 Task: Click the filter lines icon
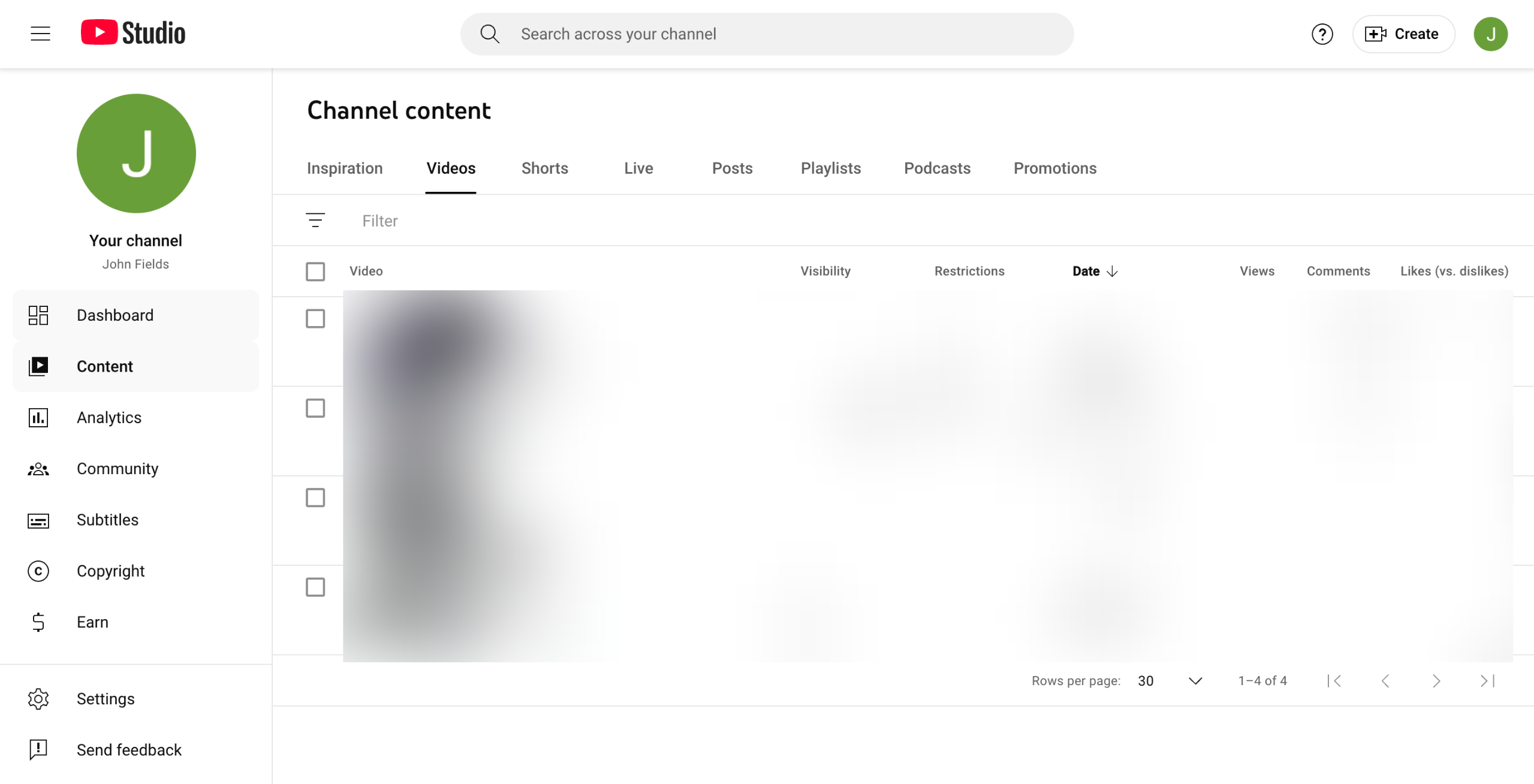pyautogui.click(x=315, y=221)
